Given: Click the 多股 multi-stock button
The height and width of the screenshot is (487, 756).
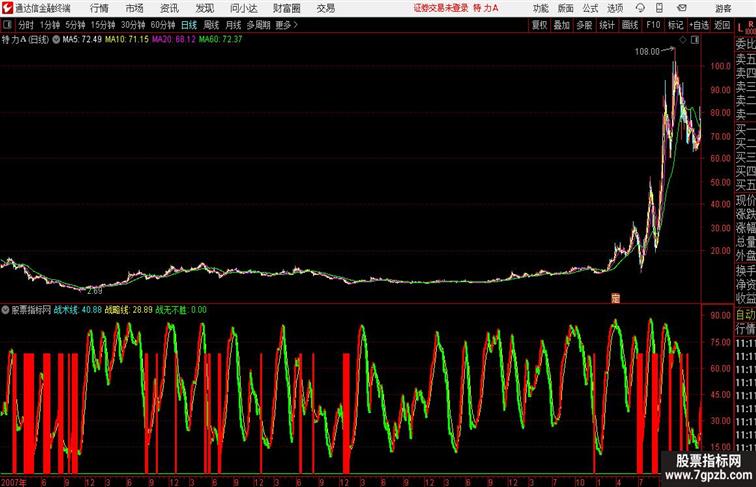Looking at the screenshot, I should tap(584, 25).
